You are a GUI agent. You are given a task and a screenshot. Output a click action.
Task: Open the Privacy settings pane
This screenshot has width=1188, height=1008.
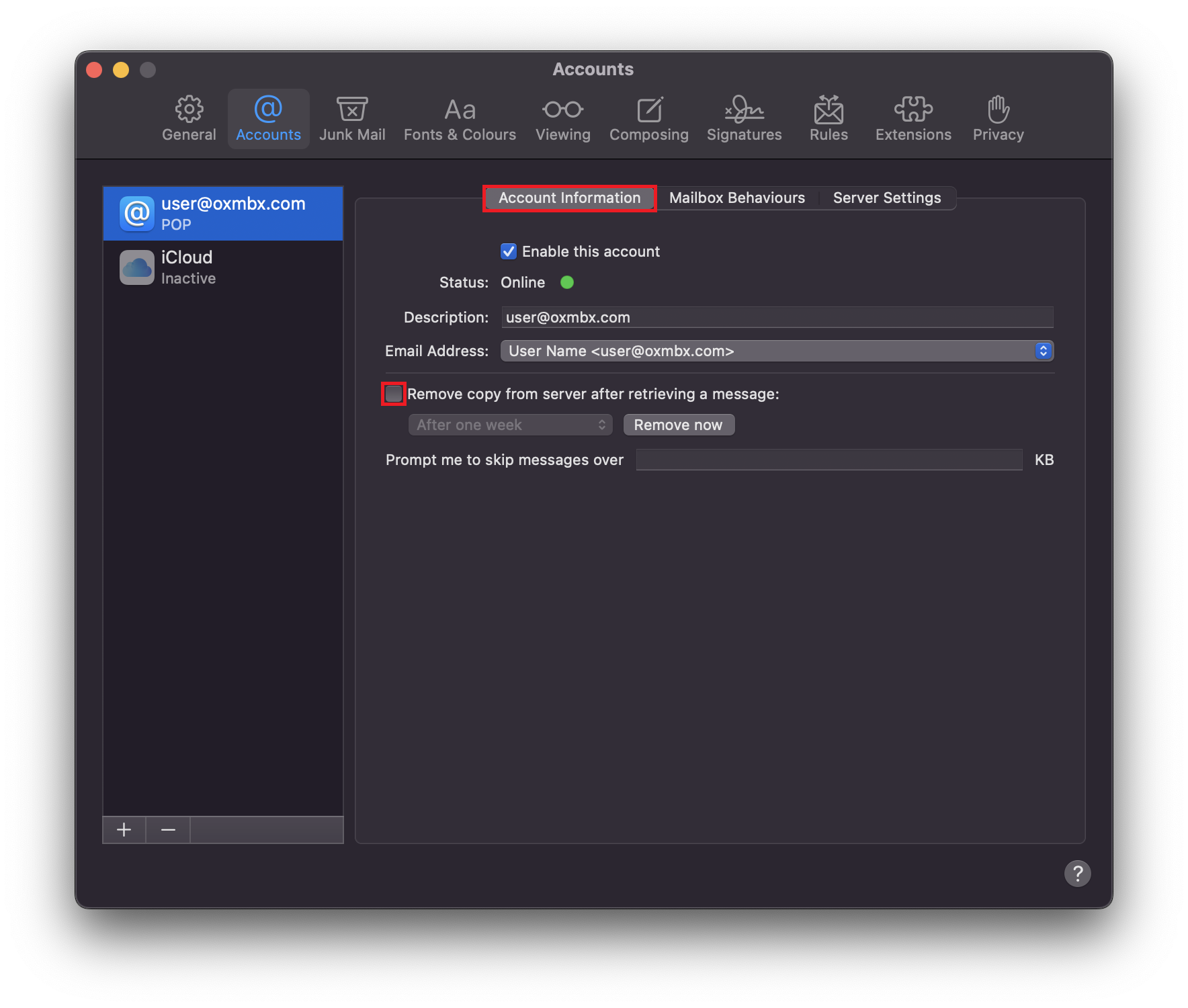[x=997, y=118]
